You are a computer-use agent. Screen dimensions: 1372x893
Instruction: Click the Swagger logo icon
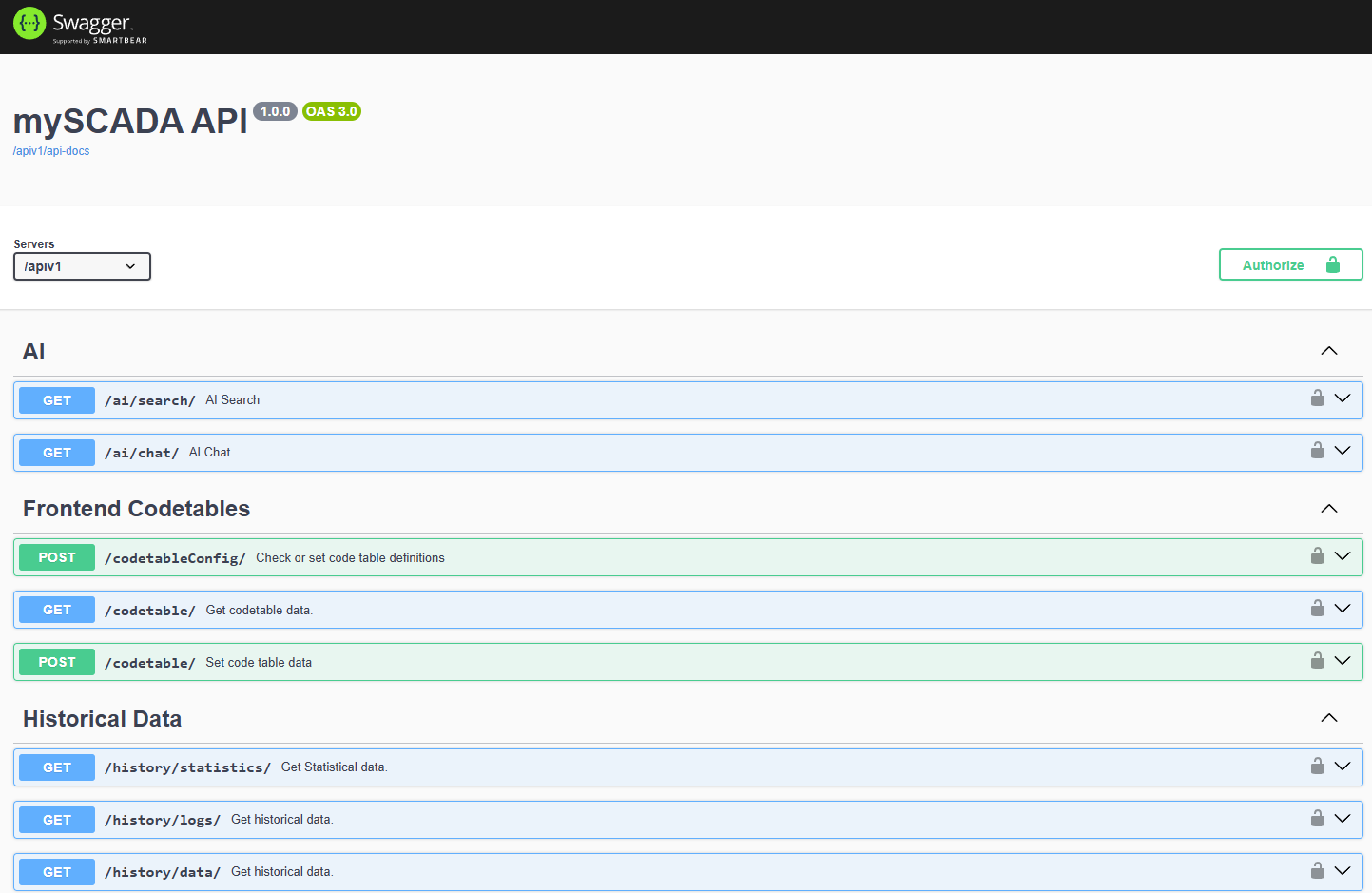(29, 24)
